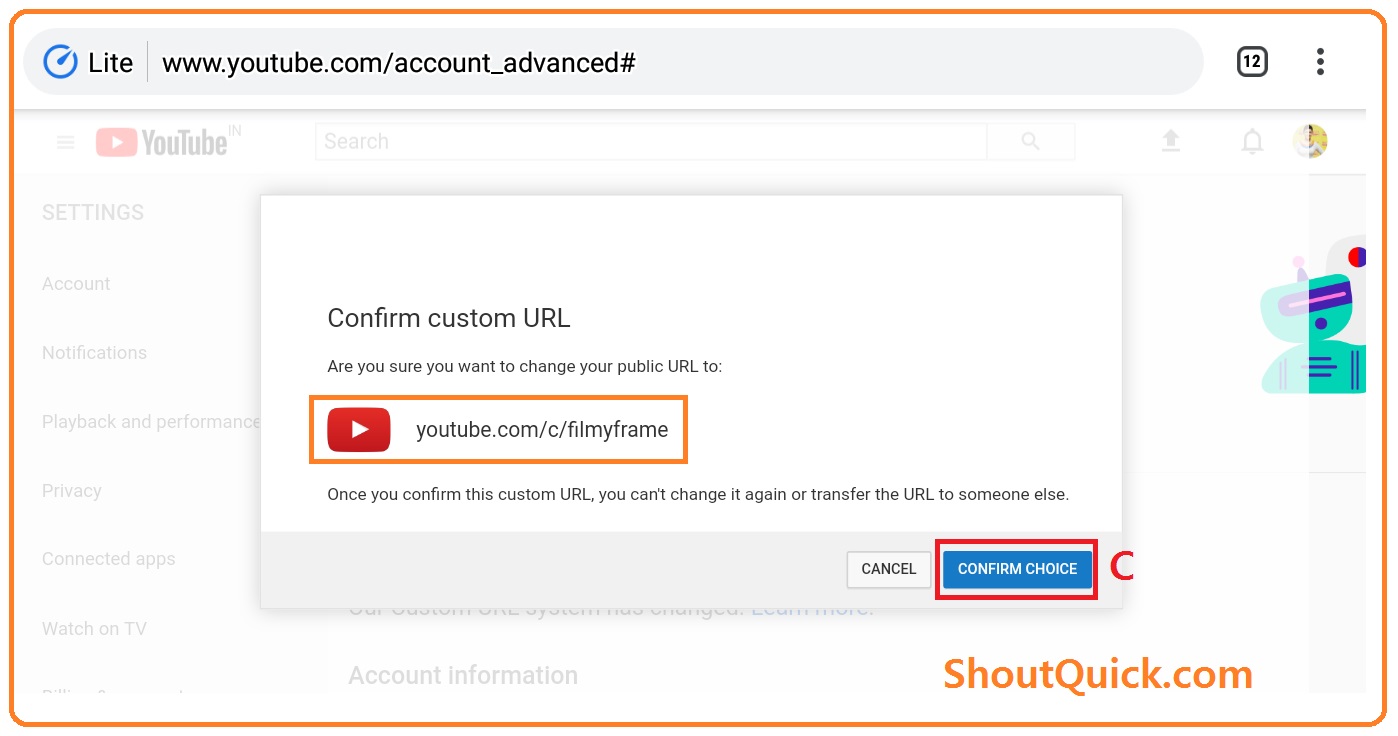Click the Confirm custom URL heading
The image size is (1398, 736).
click(449, 319)
